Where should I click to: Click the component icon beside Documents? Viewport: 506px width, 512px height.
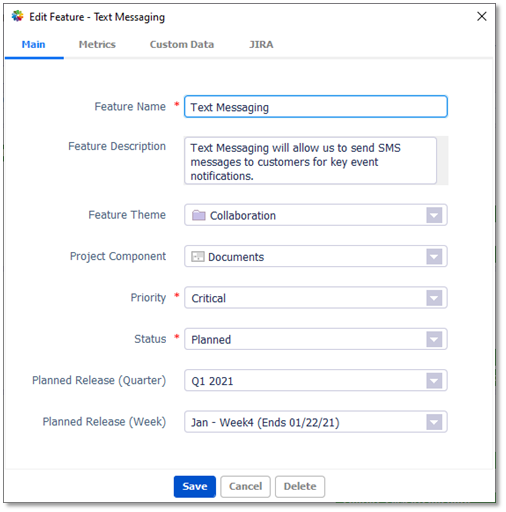pos(198,256)
